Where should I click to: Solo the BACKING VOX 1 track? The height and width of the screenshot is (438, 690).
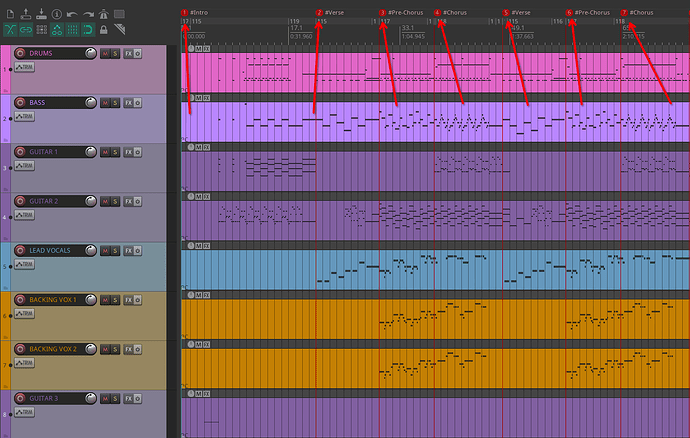pos(115,299)
